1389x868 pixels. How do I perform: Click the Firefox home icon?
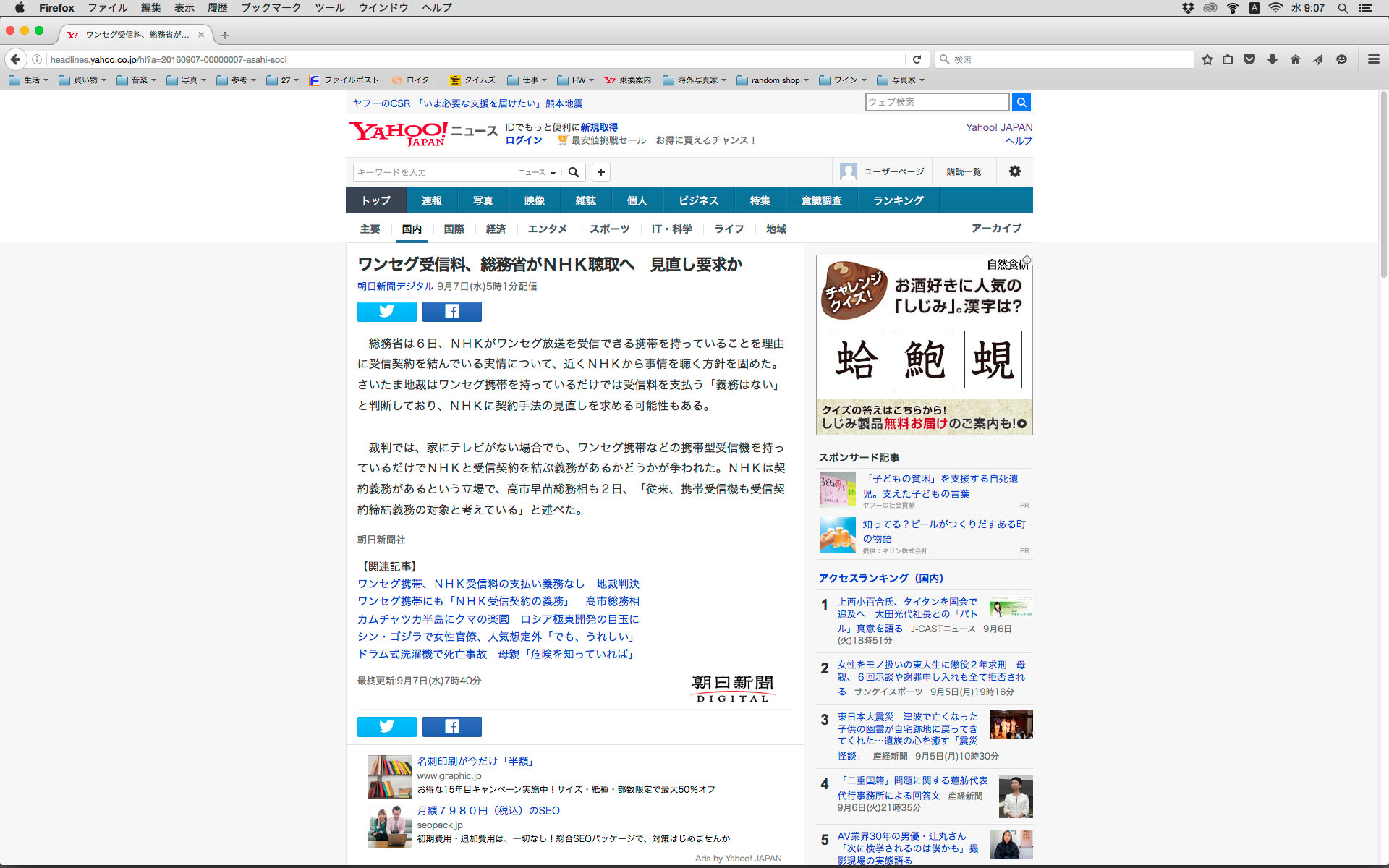1295,59
